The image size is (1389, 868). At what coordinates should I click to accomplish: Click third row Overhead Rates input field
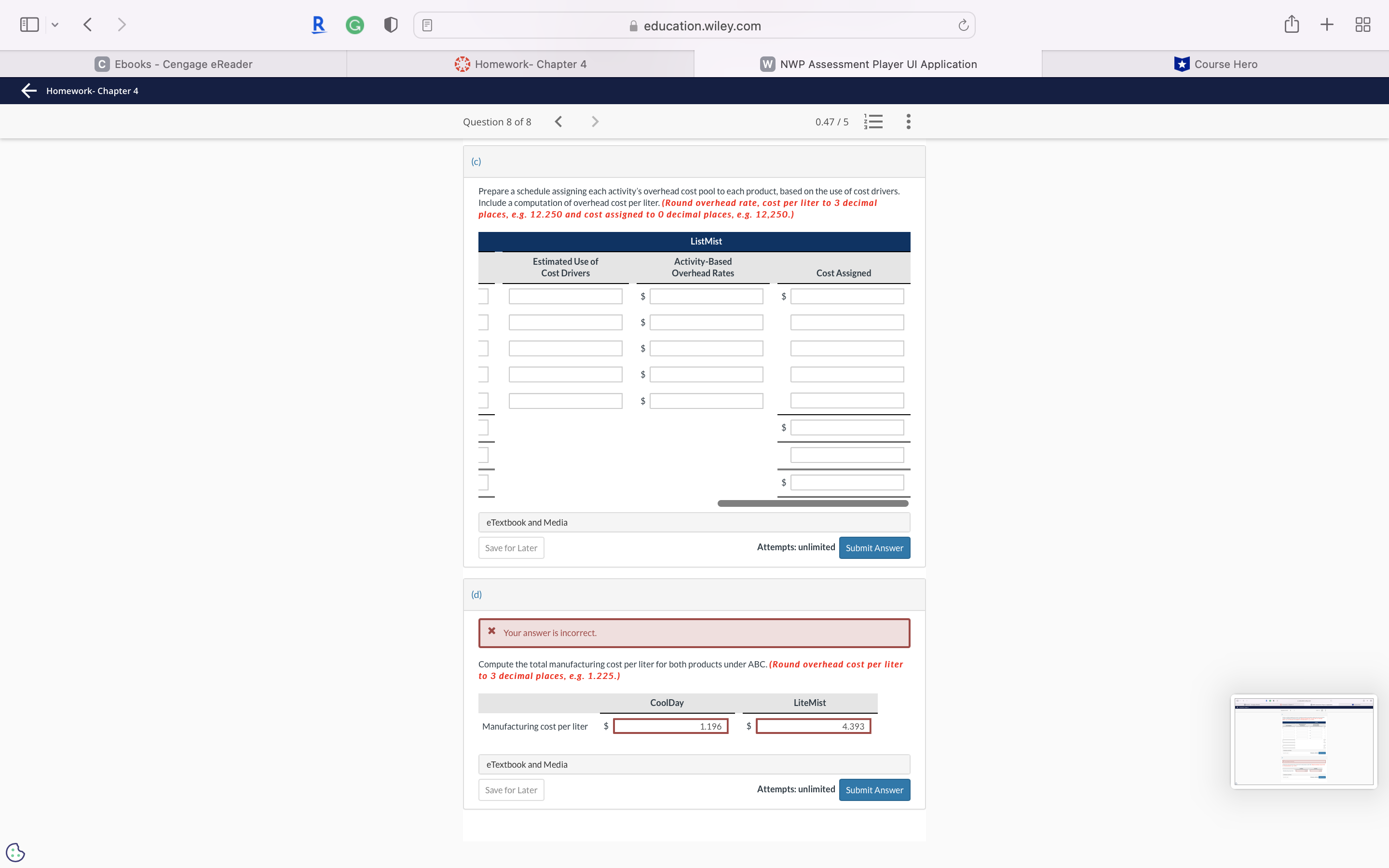[706, 349]
